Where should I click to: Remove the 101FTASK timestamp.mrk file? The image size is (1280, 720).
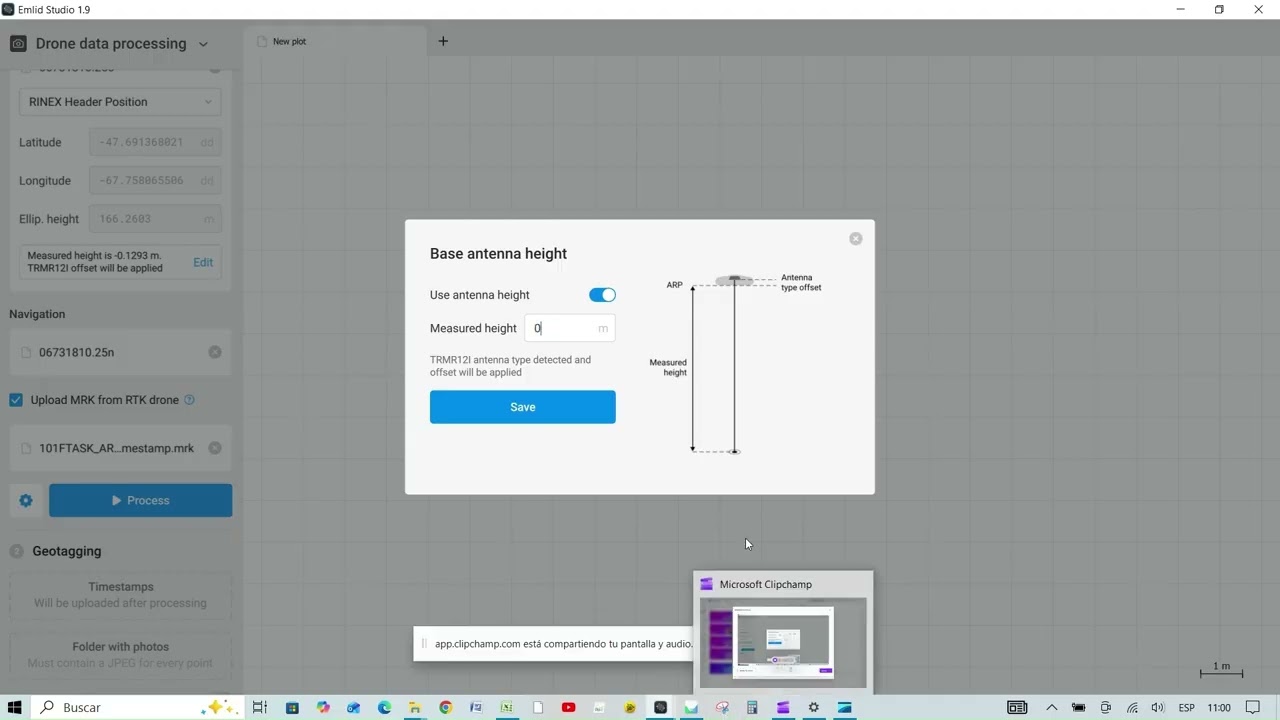point(215,448)
